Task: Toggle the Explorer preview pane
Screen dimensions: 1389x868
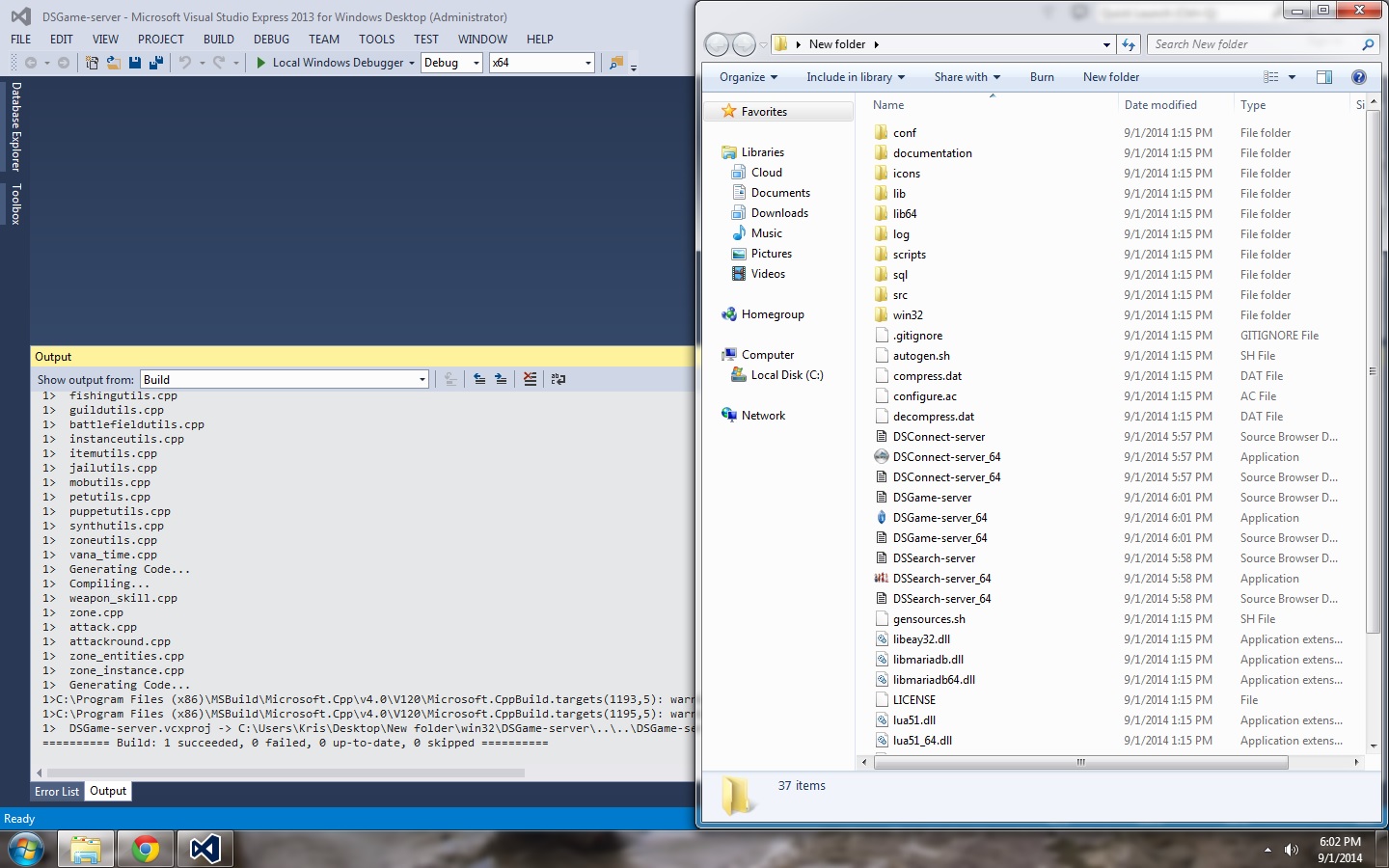Action: [x=1324, y=77]
